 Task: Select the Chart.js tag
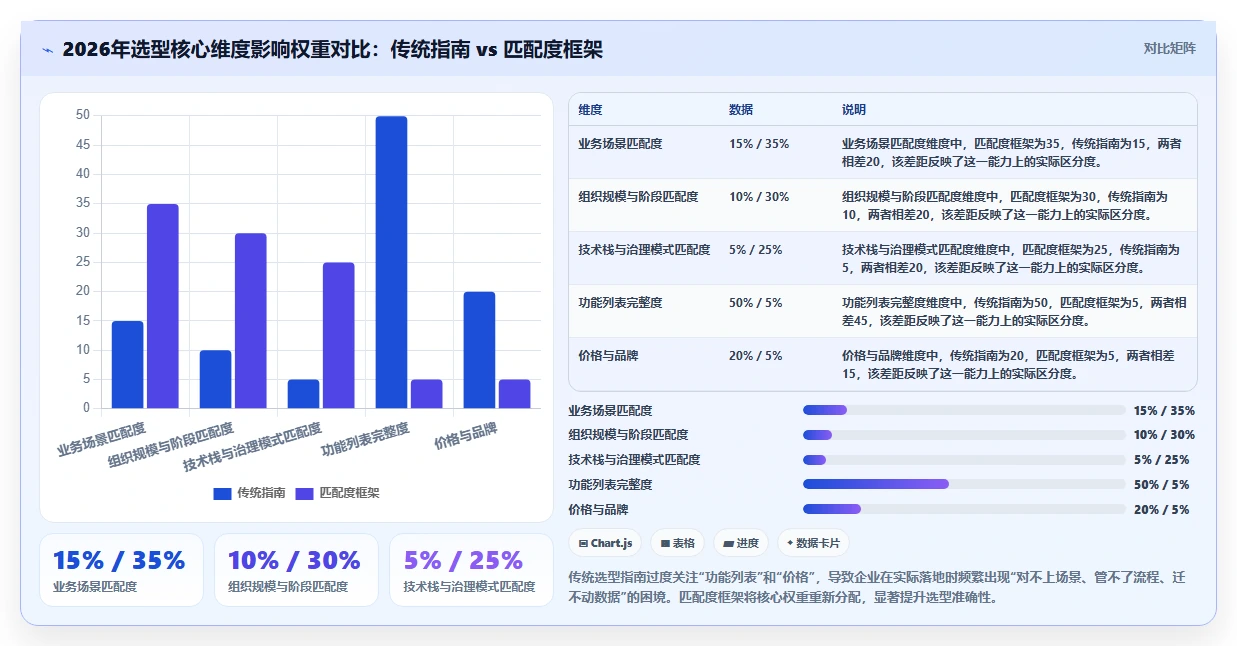point(605,543)
